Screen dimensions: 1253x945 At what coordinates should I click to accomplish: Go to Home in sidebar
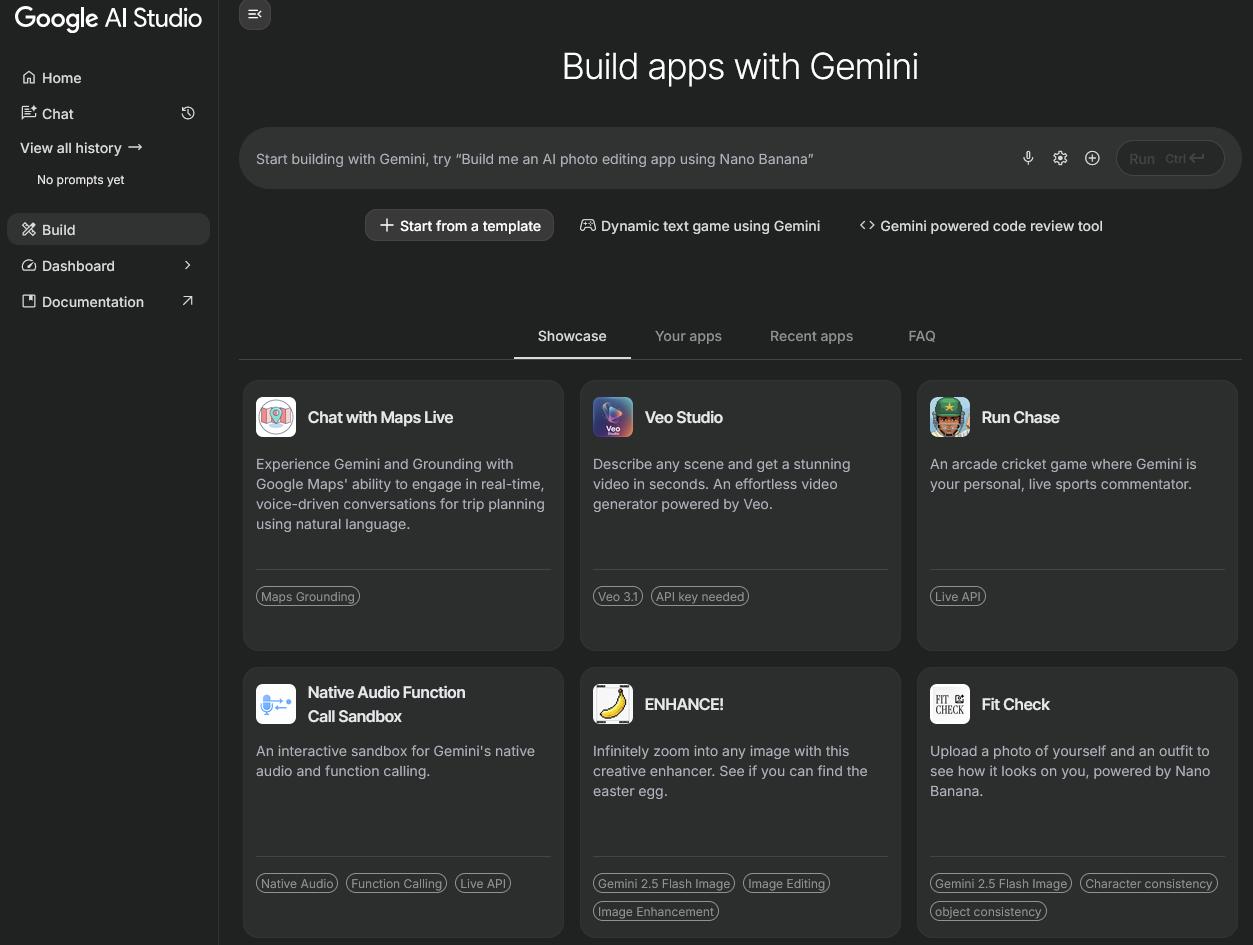[x=108, y=78]
